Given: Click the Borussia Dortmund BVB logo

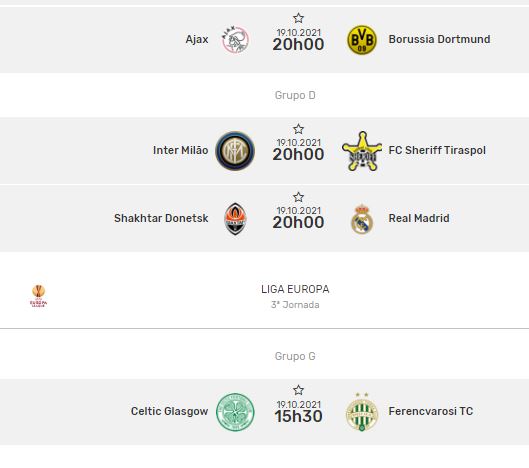Looking at the screenshot, I should (x=362, y=40).
